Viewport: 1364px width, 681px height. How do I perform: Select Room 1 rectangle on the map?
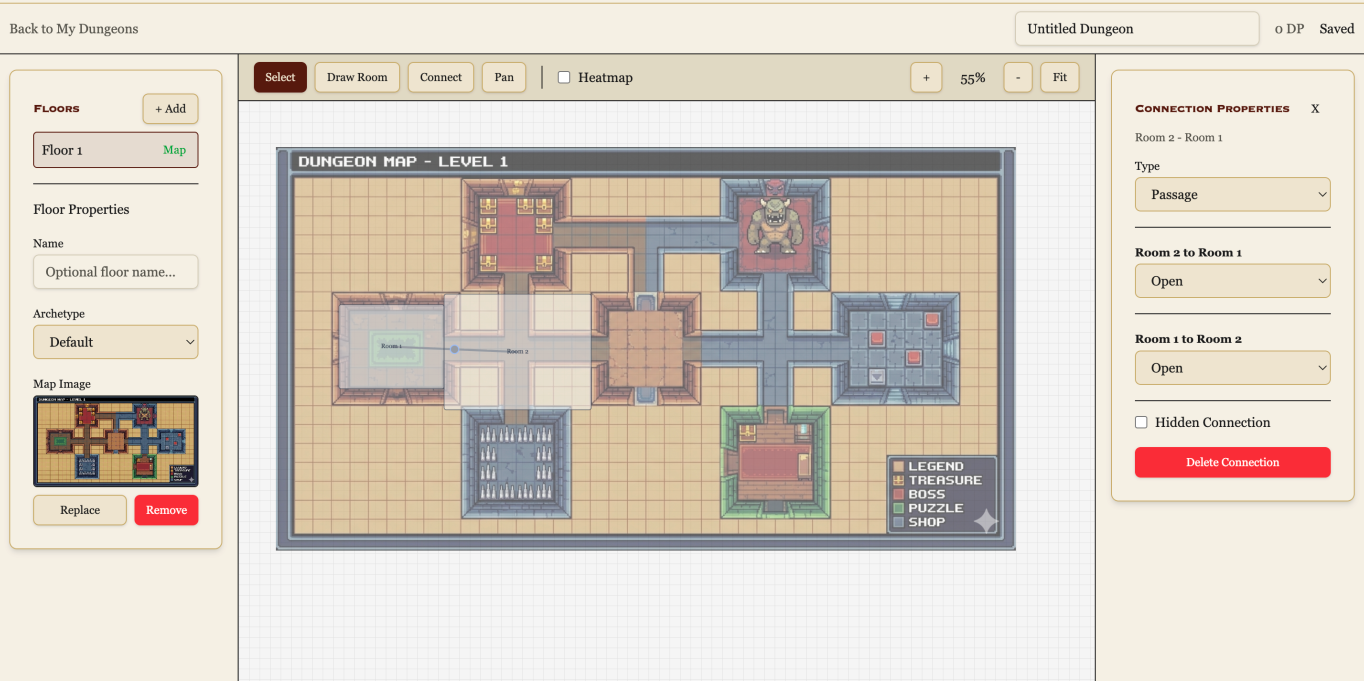click(x=391, y=346)
